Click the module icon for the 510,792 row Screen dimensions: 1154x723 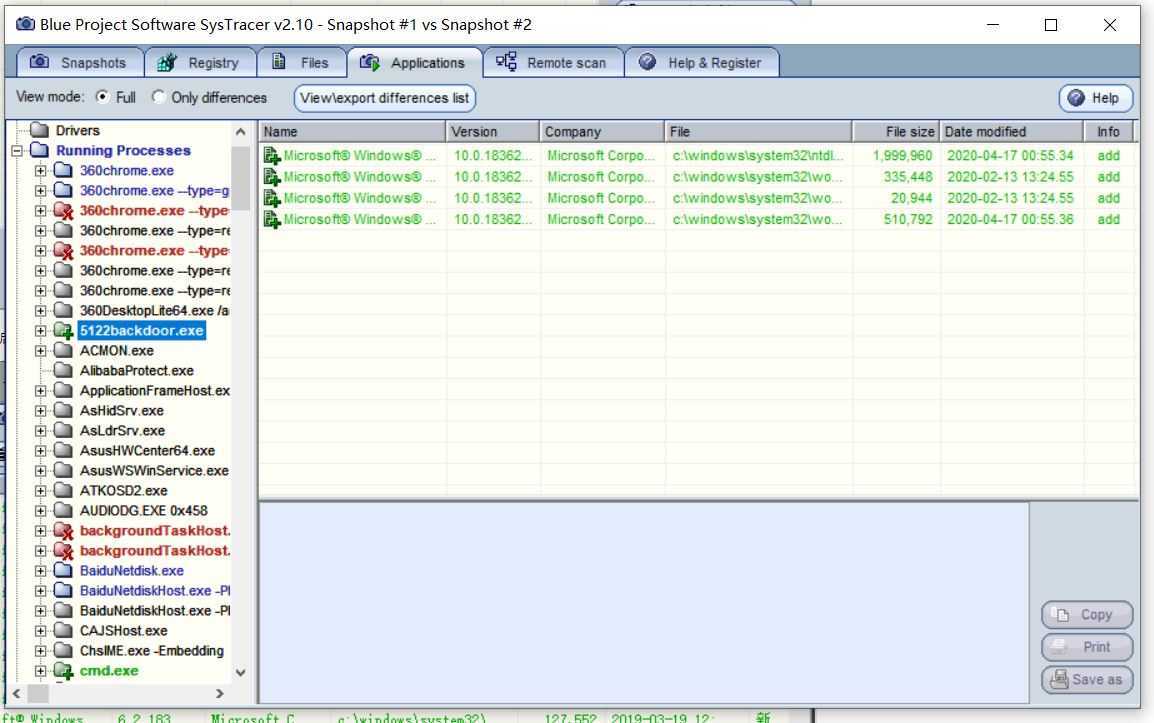pos(272,220)
